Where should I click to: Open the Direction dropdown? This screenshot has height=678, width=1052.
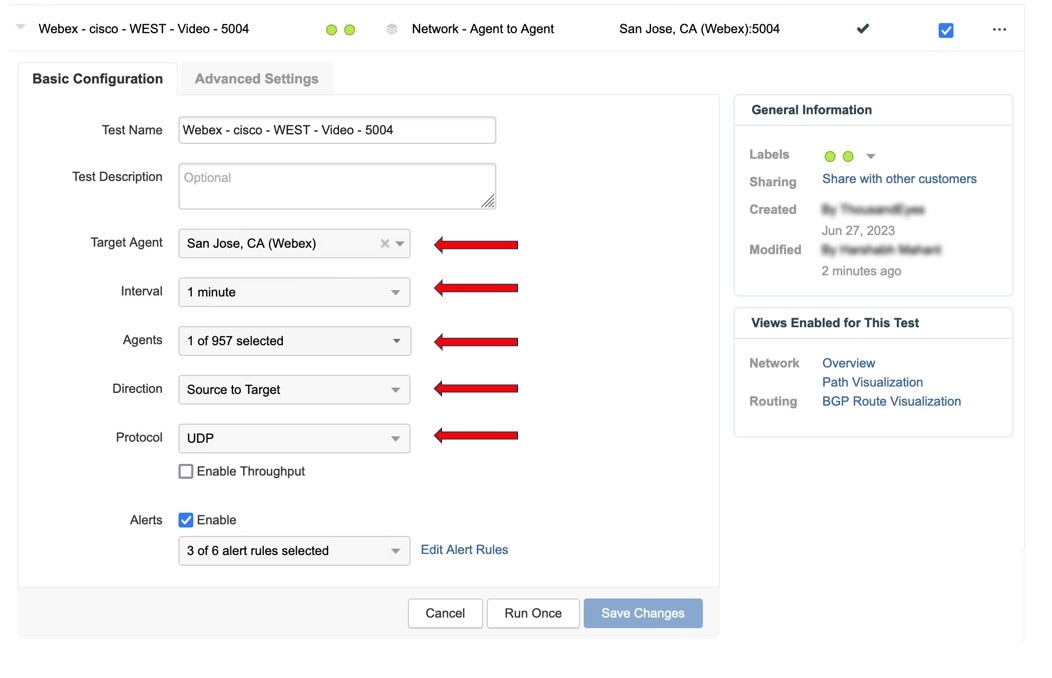click(x=294, y=390)
